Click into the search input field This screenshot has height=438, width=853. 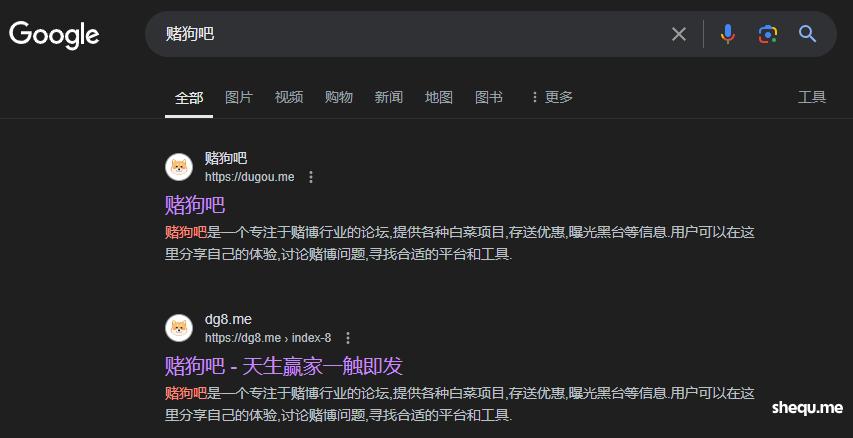point(400,35)
